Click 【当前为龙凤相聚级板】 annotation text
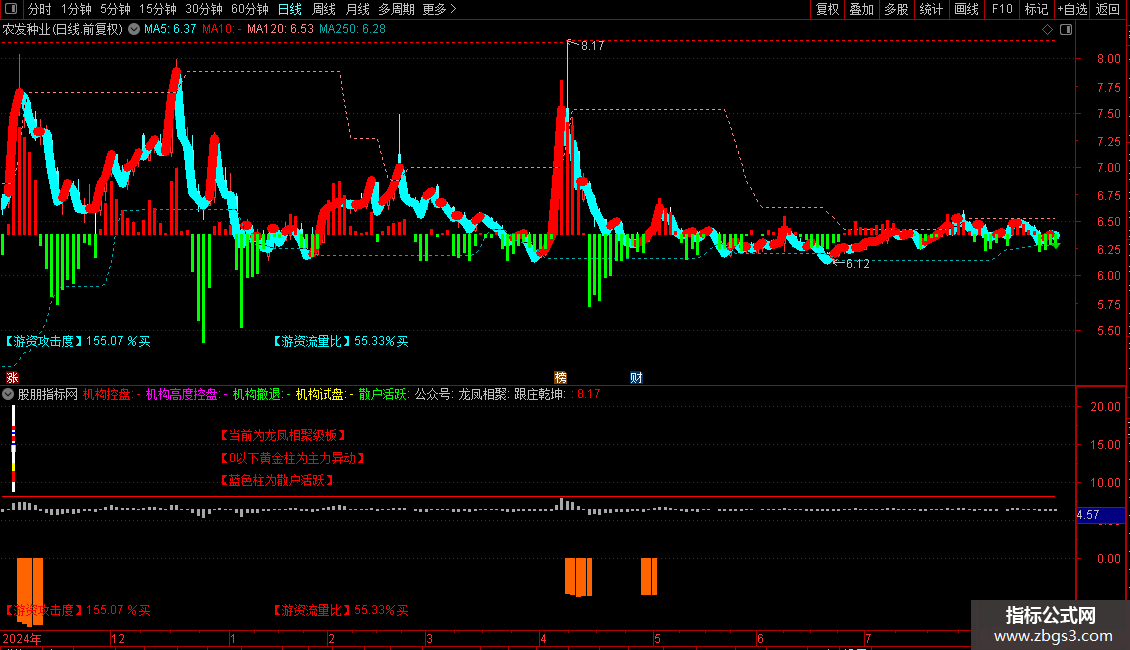This screenshot has height=650, width=1130. 283,435
